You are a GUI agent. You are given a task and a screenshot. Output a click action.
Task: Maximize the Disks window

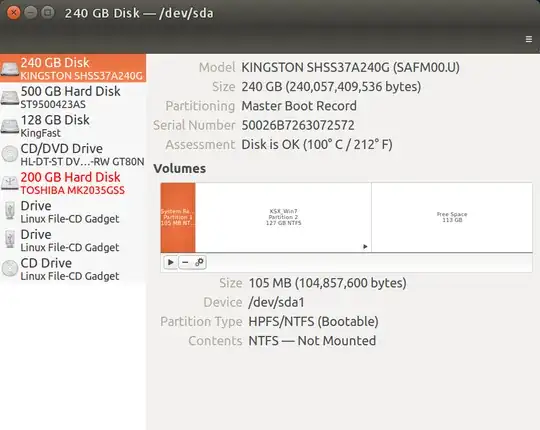[x=48, y=13]
